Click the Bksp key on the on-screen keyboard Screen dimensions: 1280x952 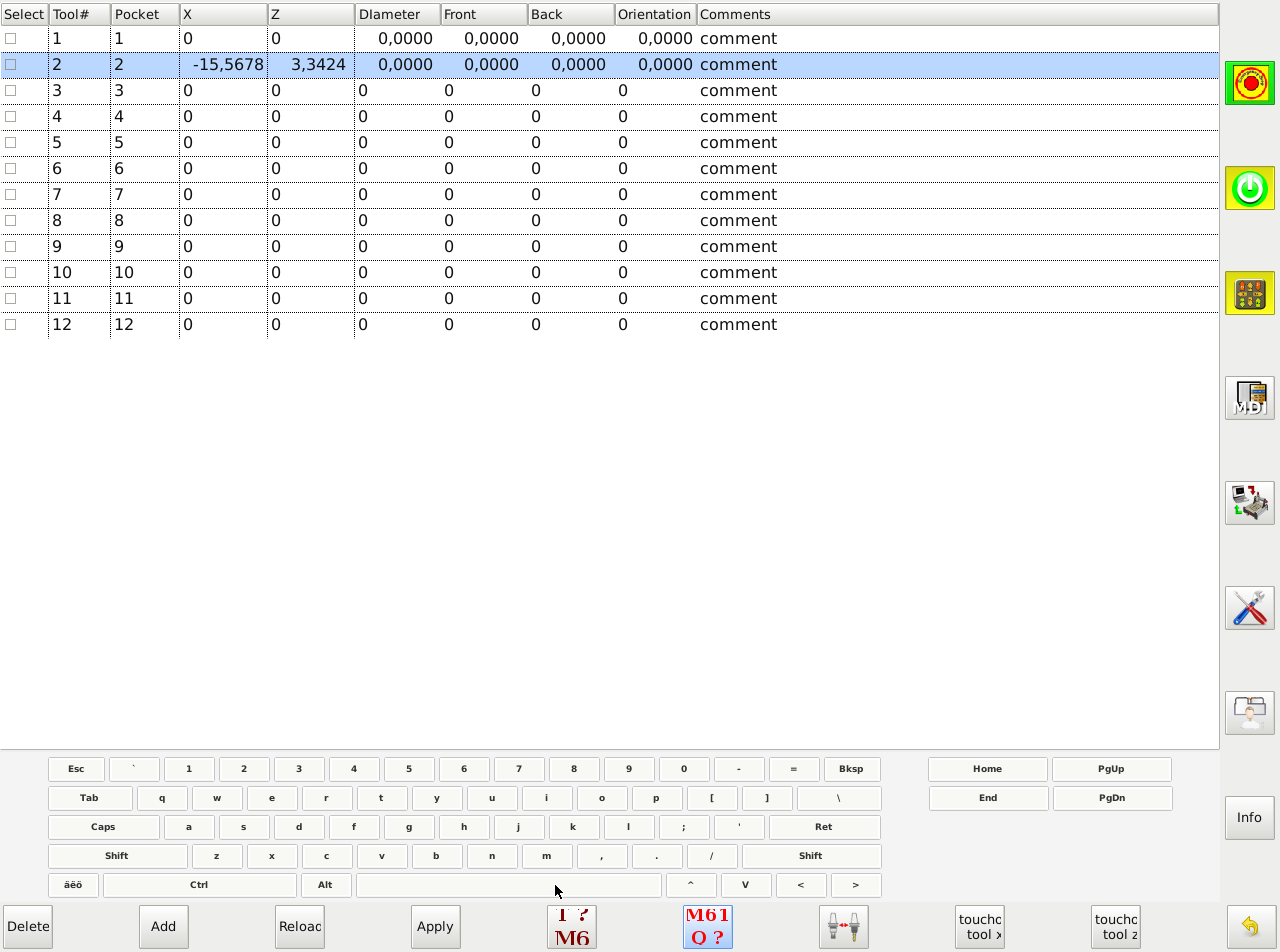[x=851, y=769]
